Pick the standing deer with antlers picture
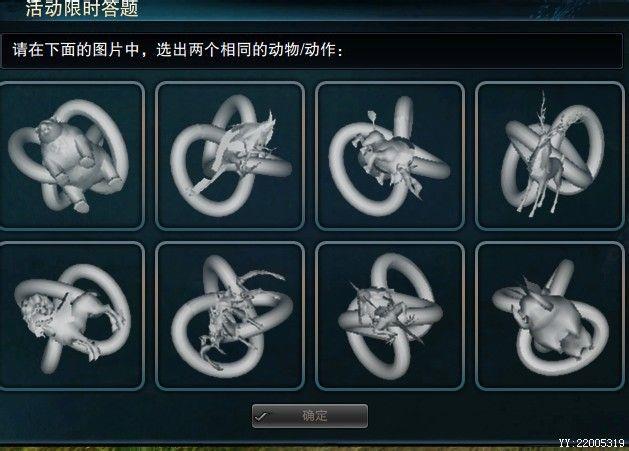The height and width of the screenshot is (451, 629). [x=549, y=156]
